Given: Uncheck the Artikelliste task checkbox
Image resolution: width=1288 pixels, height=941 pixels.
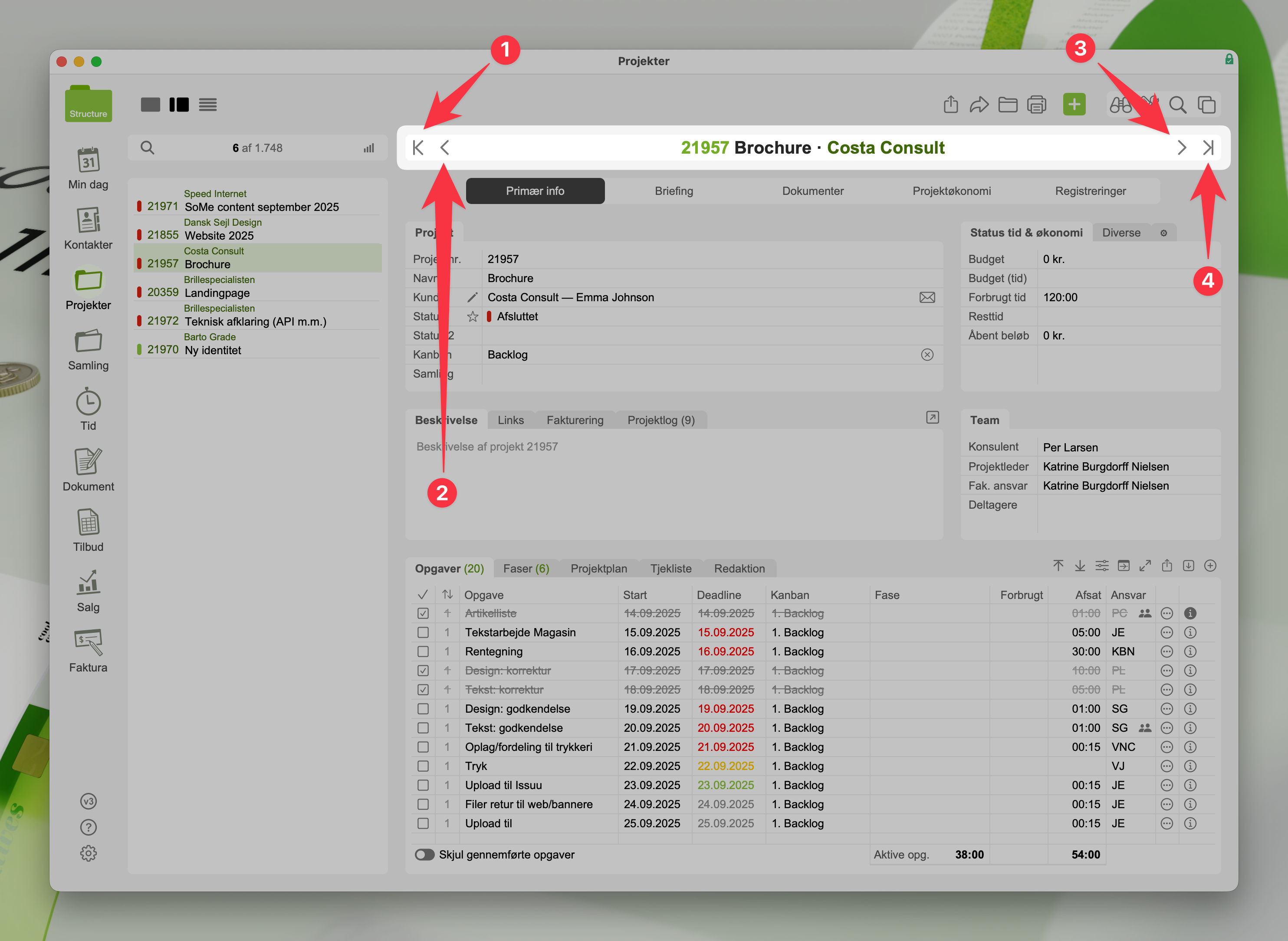Looking at the screenshot, I should (423, 613).
